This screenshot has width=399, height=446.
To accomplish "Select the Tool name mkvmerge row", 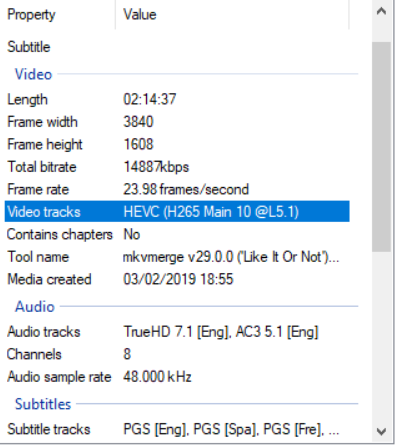I will coord(177,257).
